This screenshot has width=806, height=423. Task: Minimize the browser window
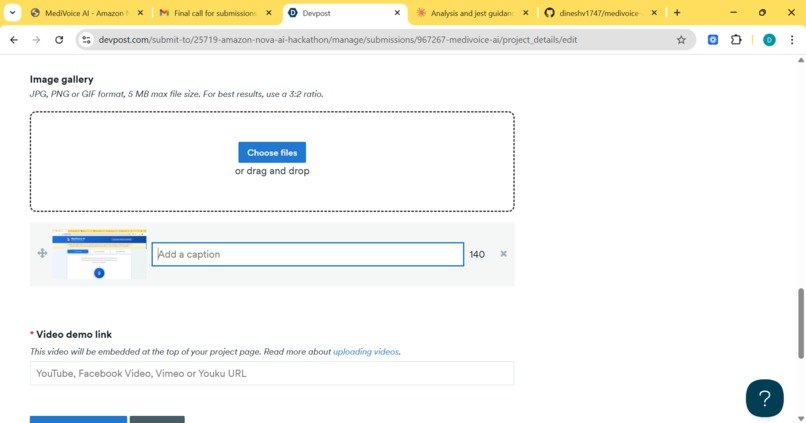pyautogui.click(x=734, y=13)
